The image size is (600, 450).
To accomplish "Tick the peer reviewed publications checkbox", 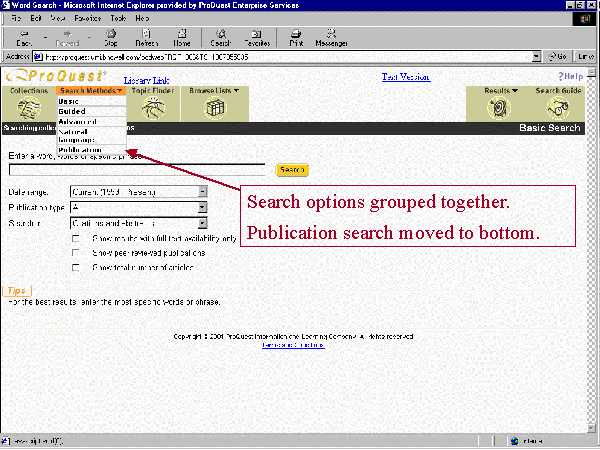I will tap(76, 253).
